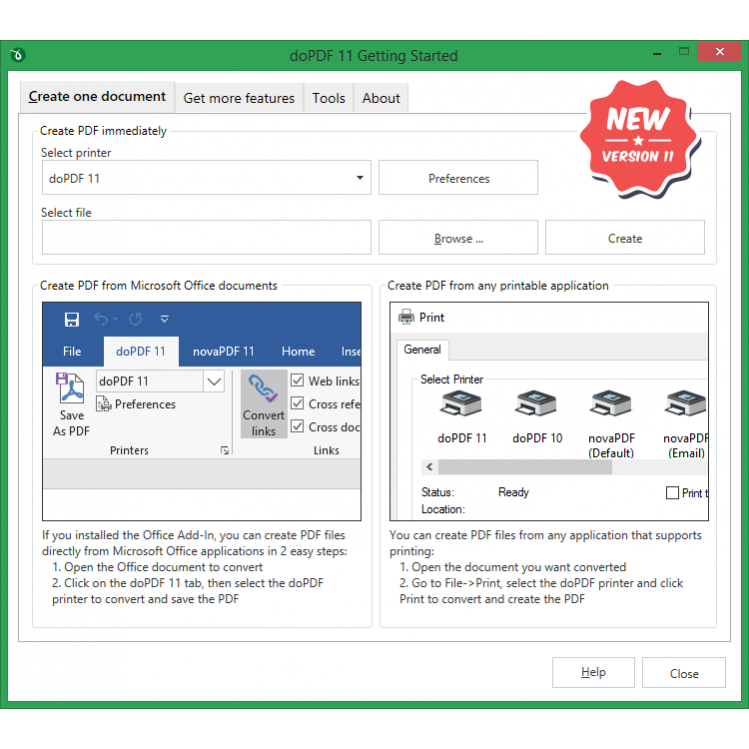Screen dimensions: 749x749
Task: Minimize the doPDF window
Action: (657, 54)
